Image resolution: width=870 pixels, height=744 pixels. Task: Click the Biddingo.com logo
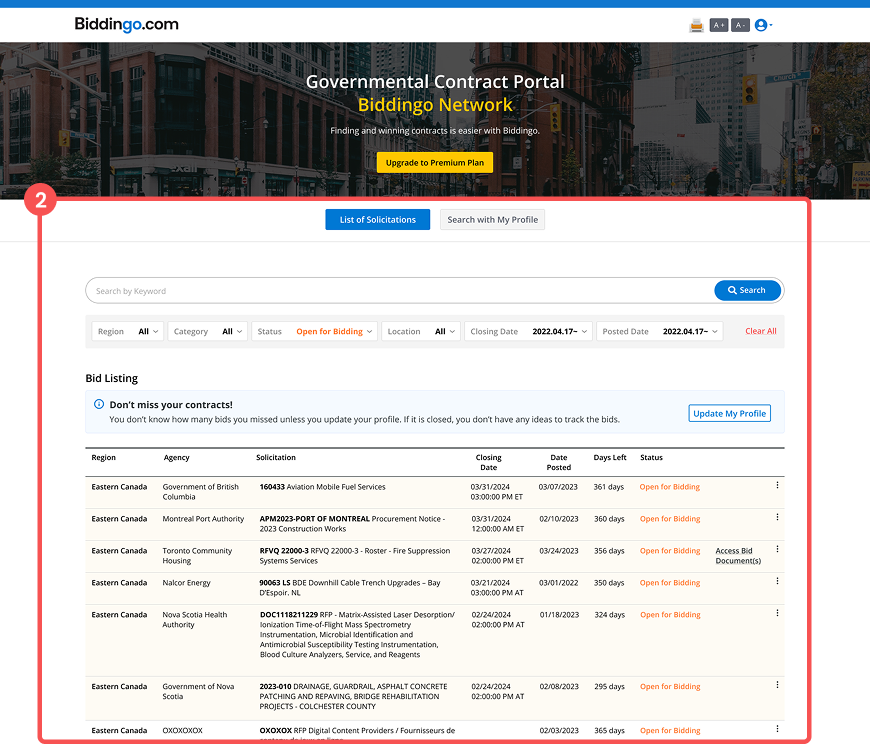(127, 24)
